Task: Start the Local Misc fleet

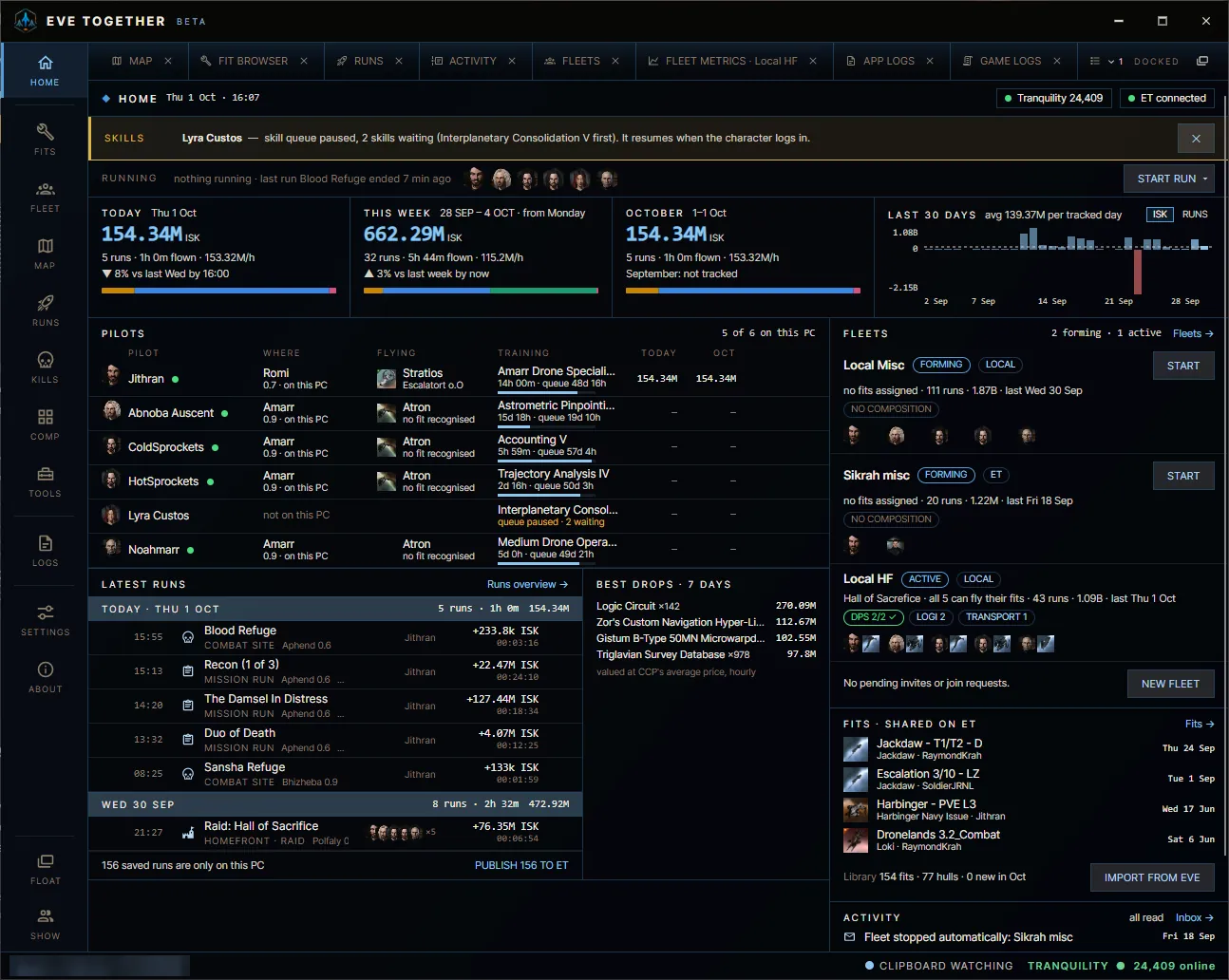Action: (x=1183, y=366)
